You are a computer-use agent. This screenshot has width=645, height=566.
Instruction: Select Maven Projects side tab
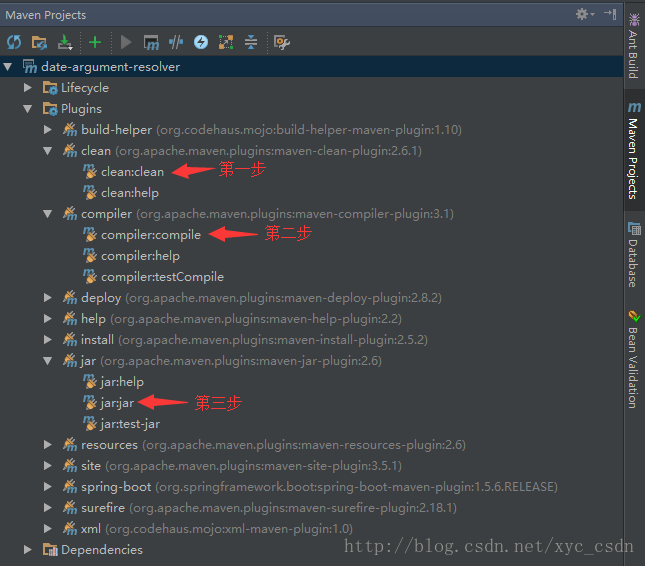pyautogui.click(x=634, y=151)
